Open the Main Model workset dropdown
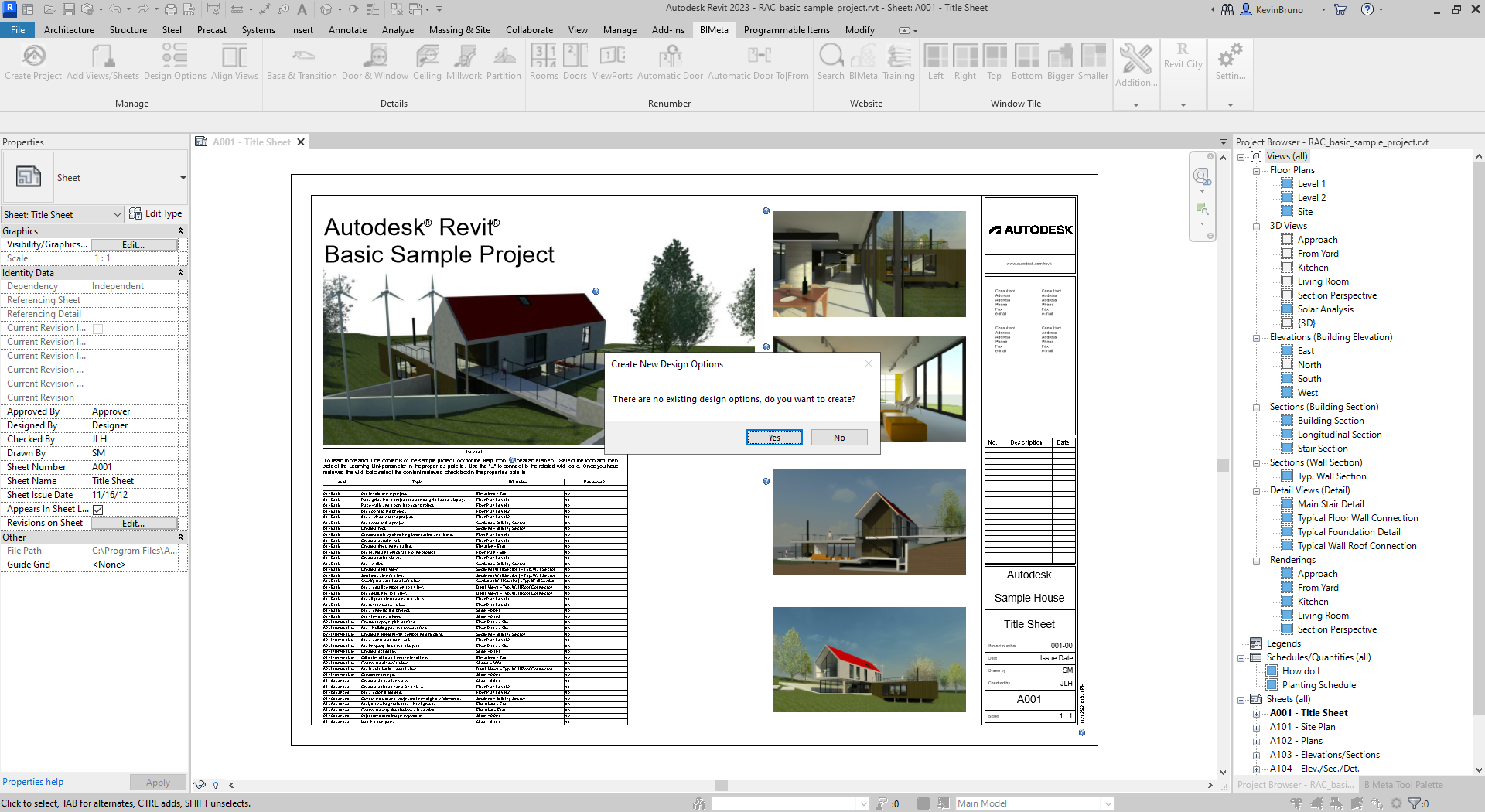1485x812 pixels. [x=1035, y=803]
